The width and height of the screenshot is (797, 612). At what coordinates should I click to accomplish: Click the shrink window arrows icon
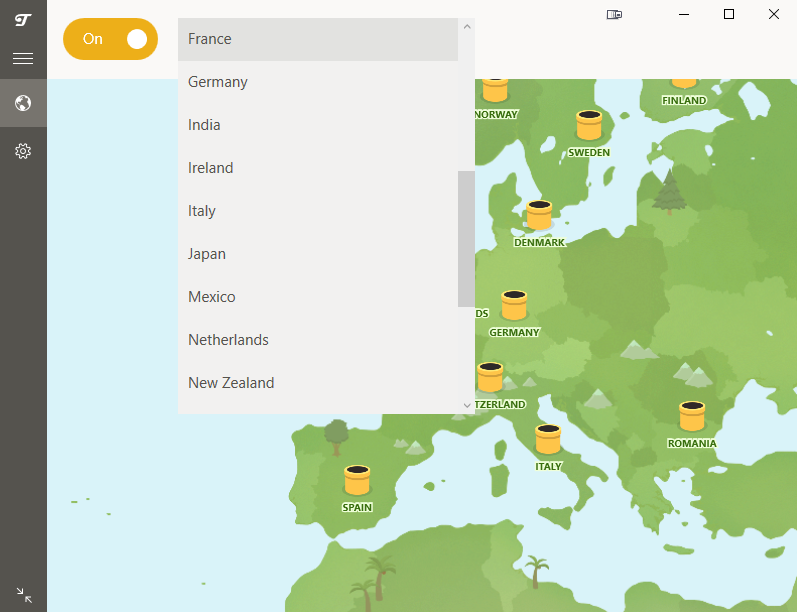[24, 595]
